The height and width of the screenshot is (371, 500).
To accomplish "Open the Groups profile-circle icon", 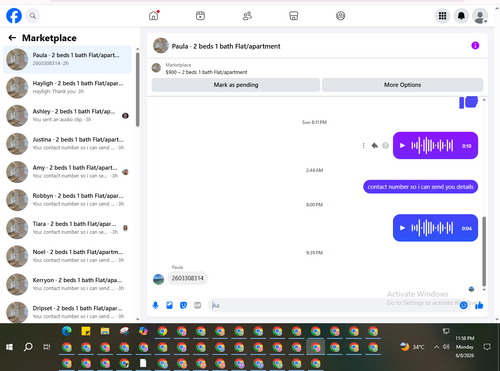I will click(x=340, y=16).
